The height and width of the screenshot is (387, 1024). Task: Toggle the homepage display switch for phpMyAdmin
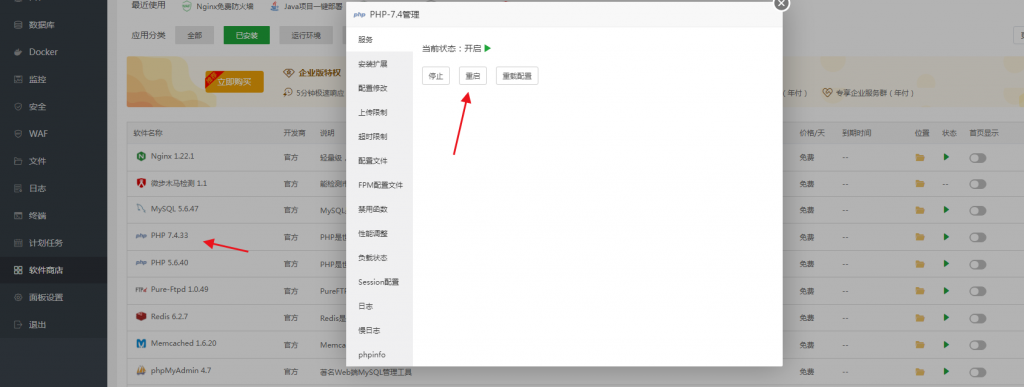[x=978, y=372]
